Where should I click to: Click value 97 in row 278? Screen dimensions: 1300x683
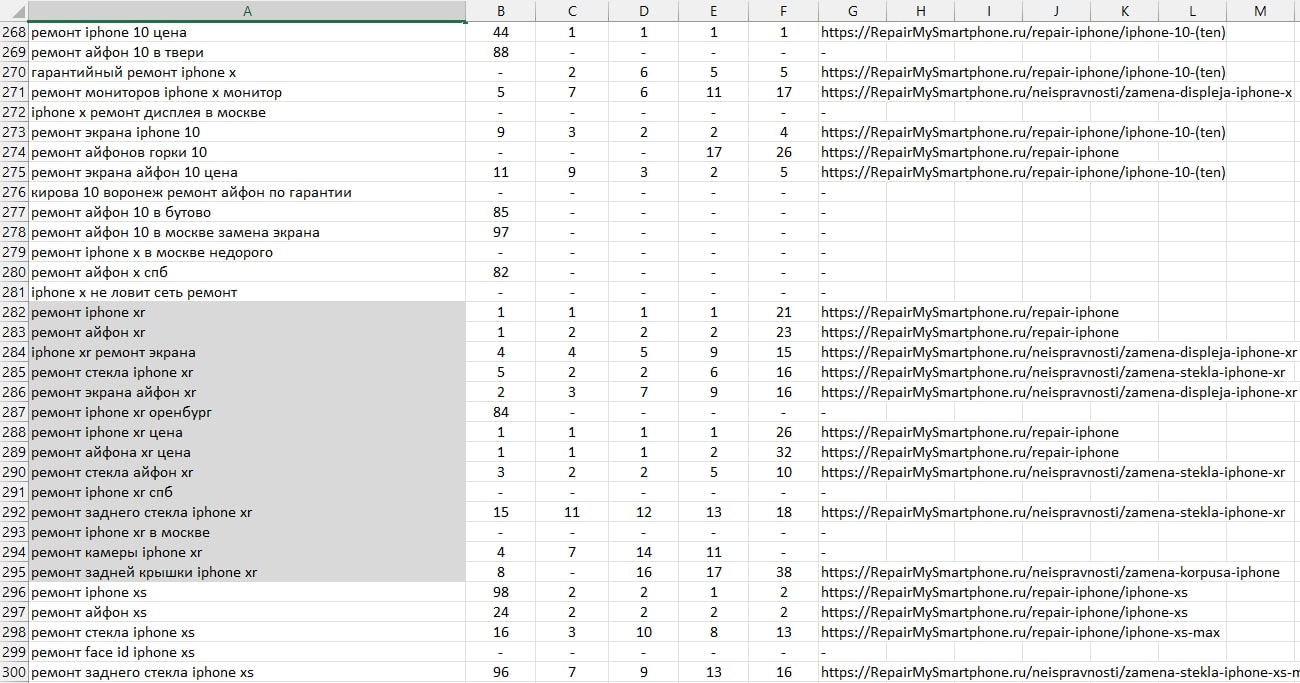(x=501, y=232)
